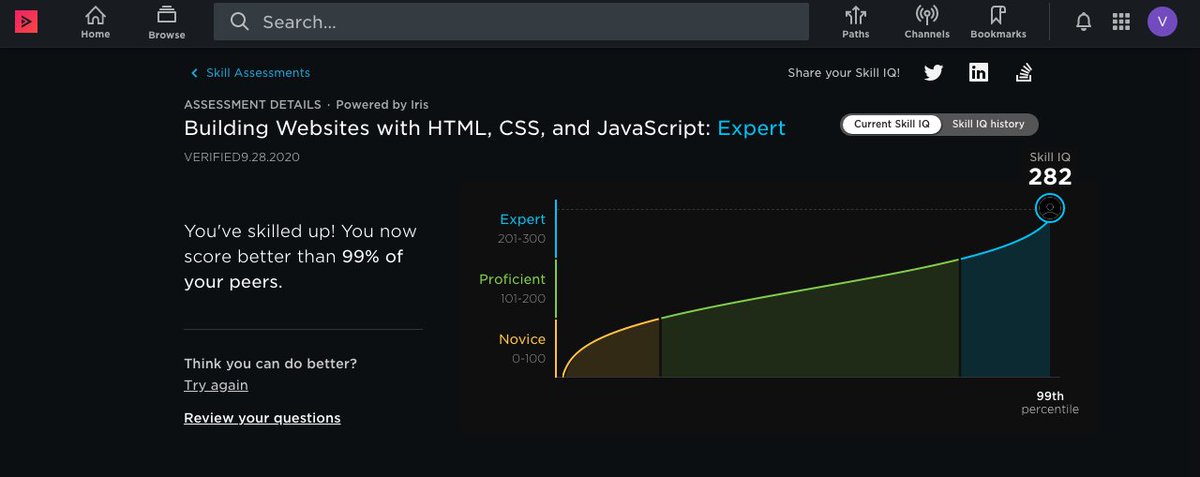The width and height of the screenshot is (1200, 477).
Task: Share Skill IQ on LinkedIn
Action: (978, 72)
